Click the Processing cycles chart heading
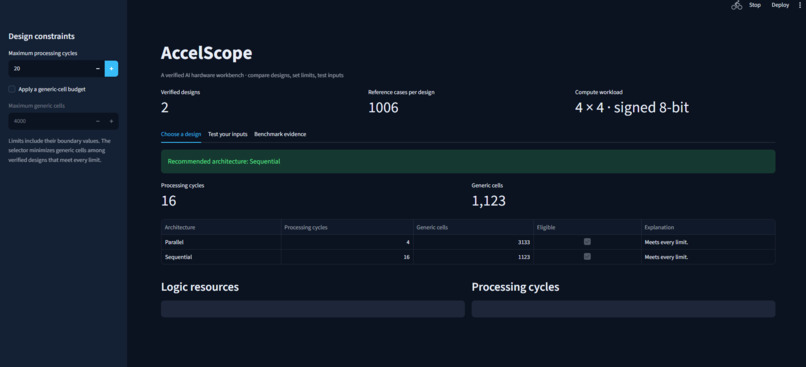This screenshot has height=367, width=806. tap(516, 287)
